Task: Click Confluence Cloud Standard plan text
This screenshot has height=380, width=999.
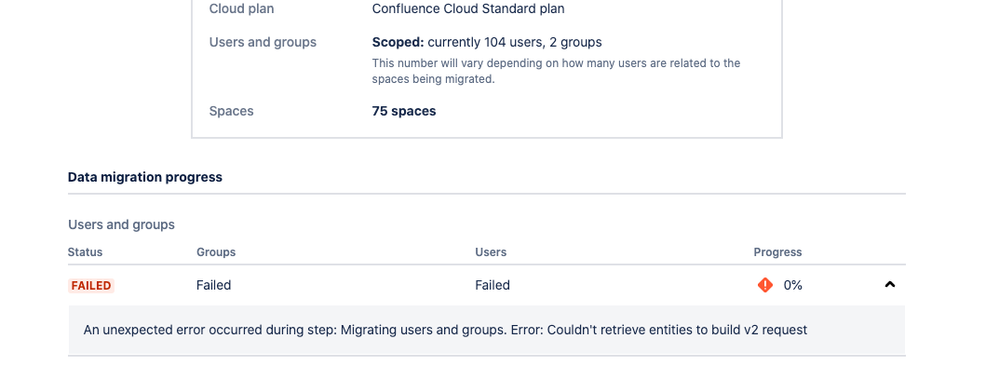Action: tap(468, 9)
